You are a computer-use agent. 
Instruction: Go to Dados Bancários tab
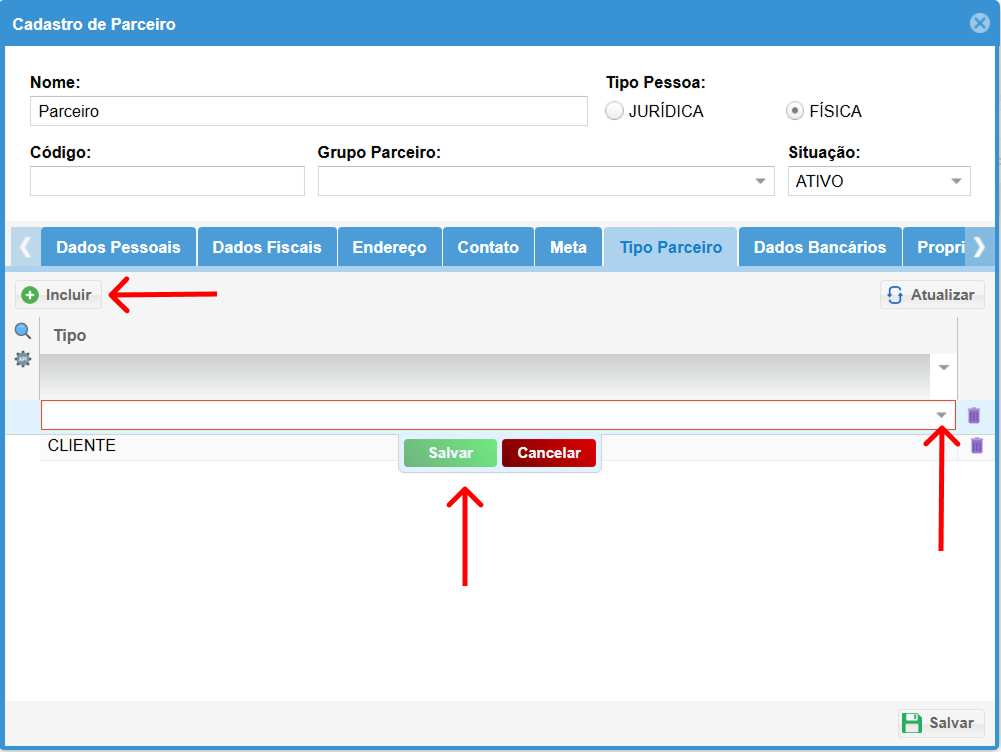819,247
